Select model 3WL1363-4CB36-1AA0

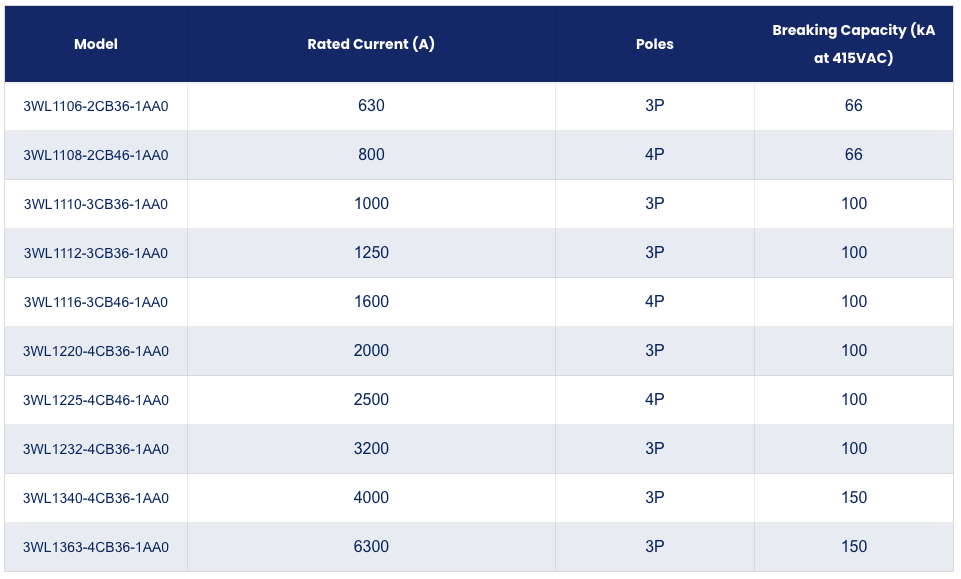(96, 547)
